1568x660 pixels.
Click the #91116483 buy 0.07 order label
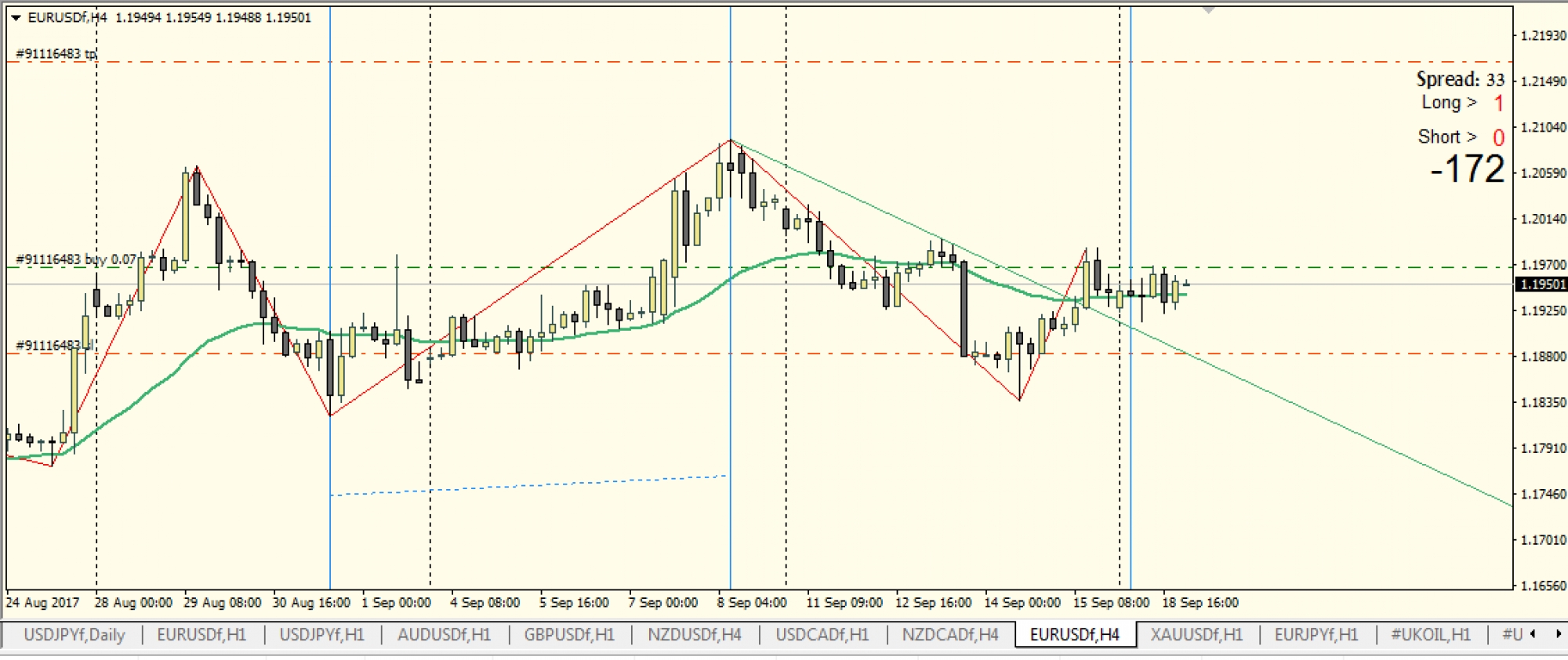75,259
